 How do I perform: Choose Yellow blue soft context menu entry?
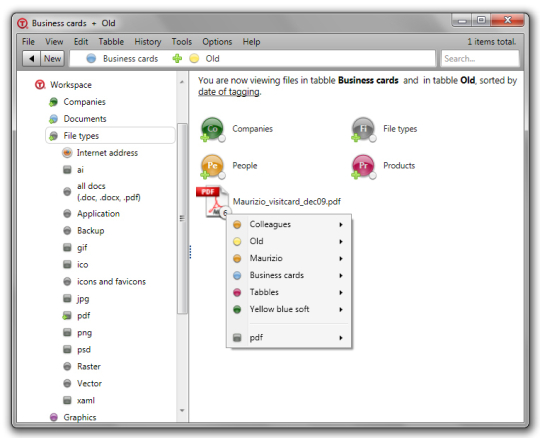(x=289, y=309)
